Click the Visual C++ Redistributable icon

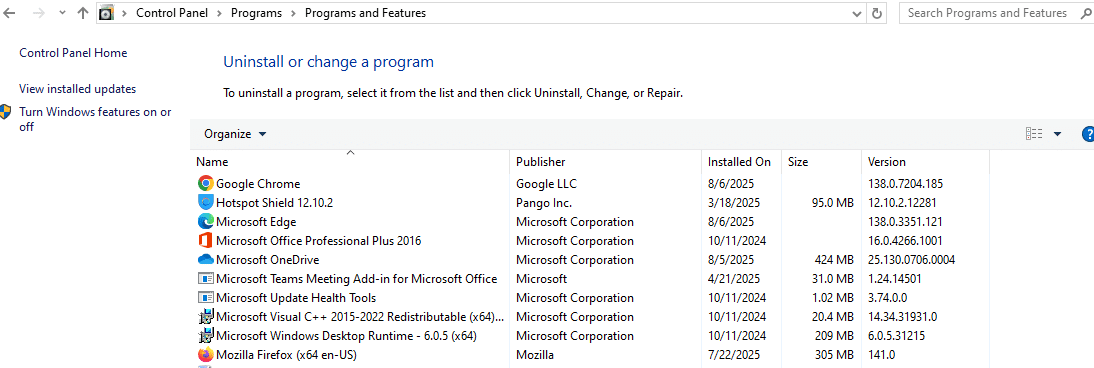tap(205, 316)
